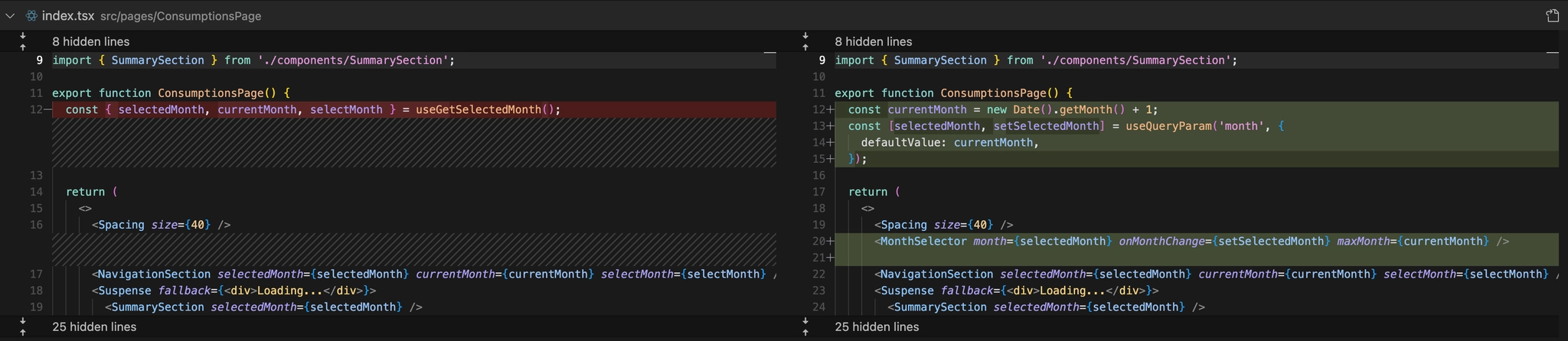The width and height of the screenshot is (1568, 341).
Task: Click the plus marker on added line 13
Action: click(x=830, y=126)
